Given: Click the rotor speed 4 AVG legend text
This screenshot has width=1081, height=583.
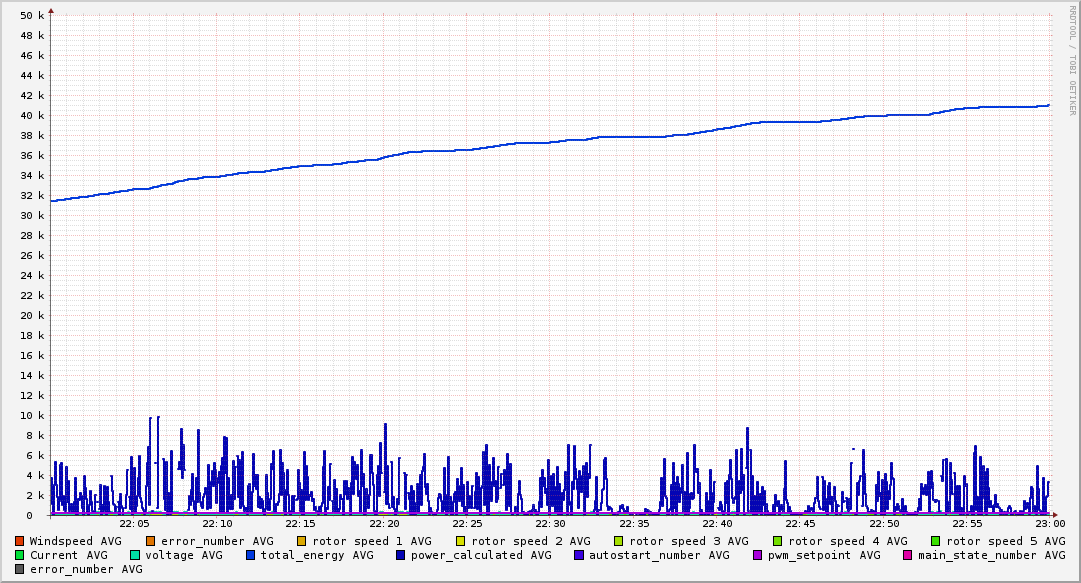Looking at the screenshot, I should pyautogui.click(x=848, y=541).
